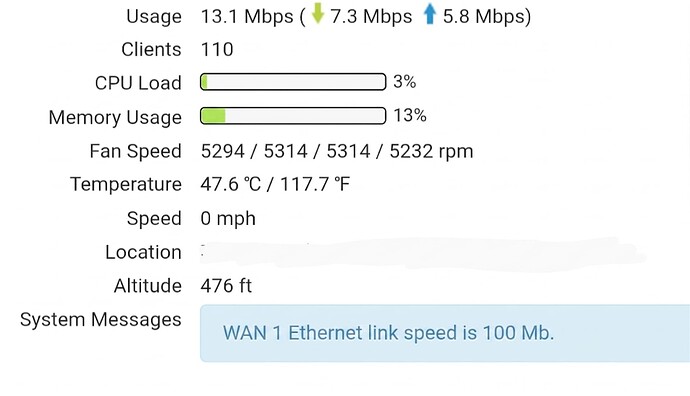The image size is (690, 396).
Task: Click the 5.8 Mbps upload rate
Action: point(484,17)
